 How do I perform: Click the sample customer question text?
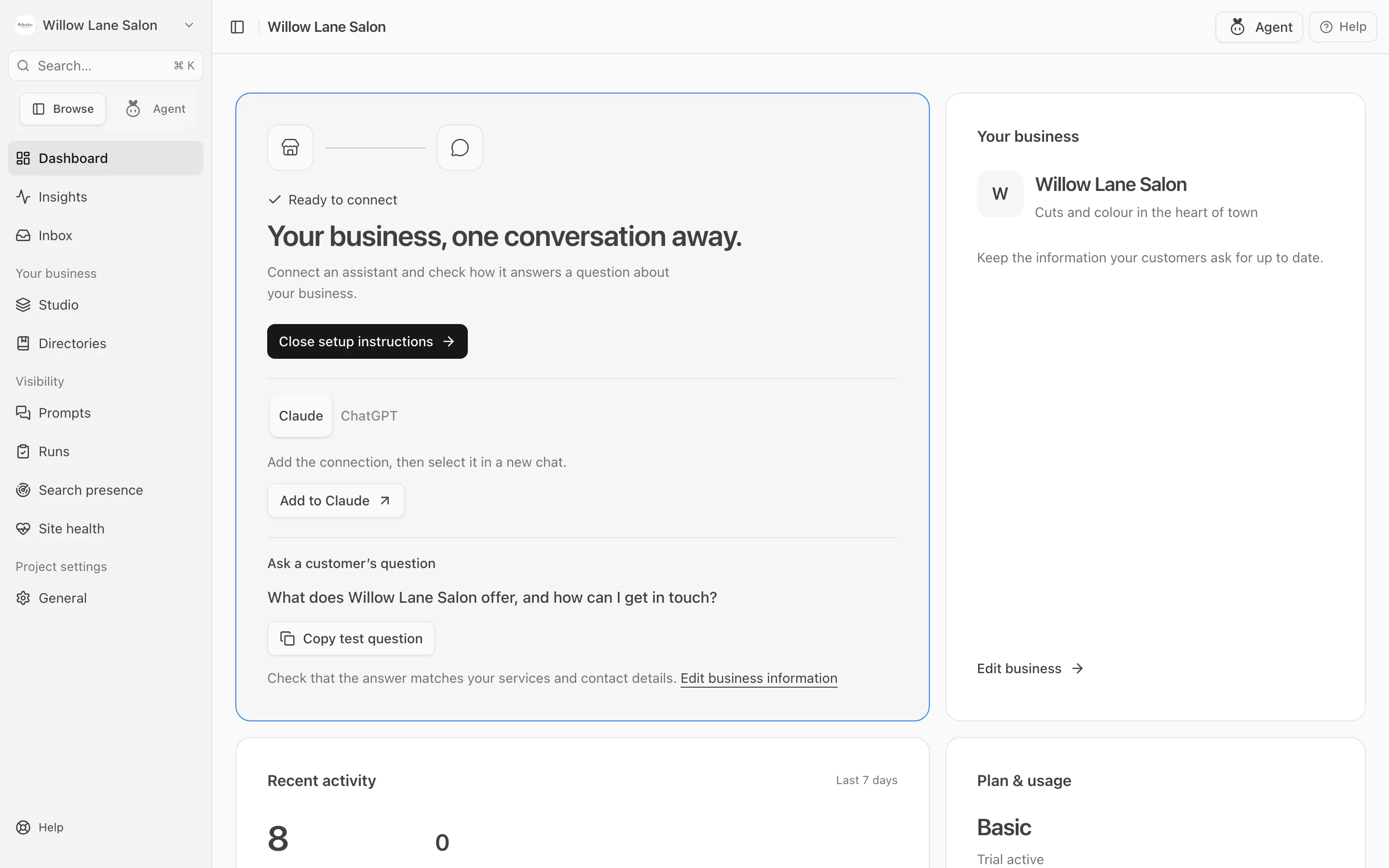click(x=492, y=597)
